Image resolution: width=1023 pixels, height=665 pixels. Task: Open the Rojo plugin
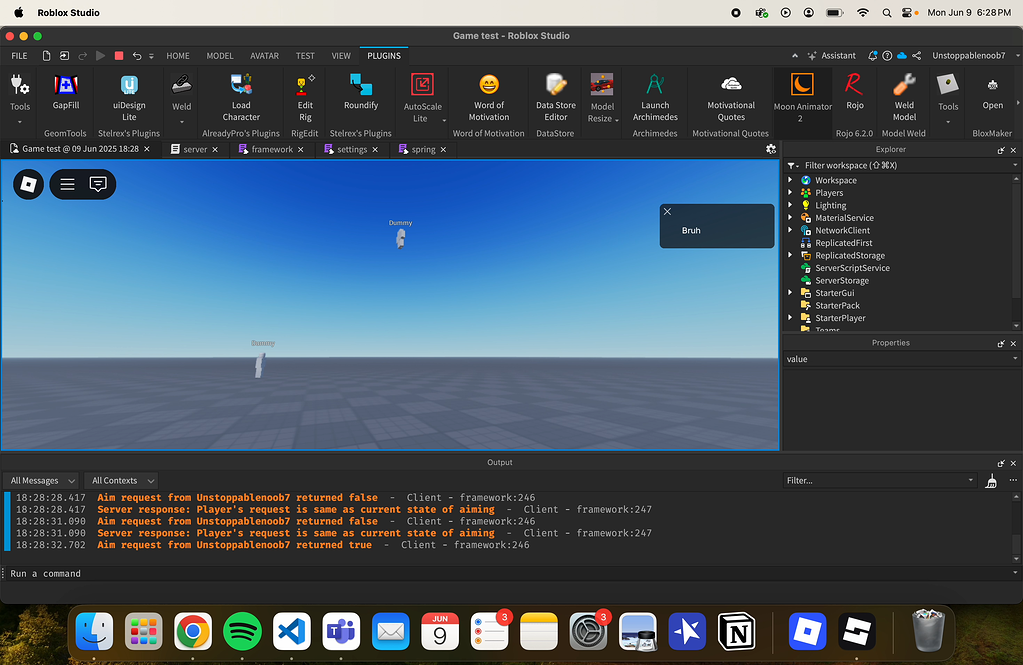(854, 92)
